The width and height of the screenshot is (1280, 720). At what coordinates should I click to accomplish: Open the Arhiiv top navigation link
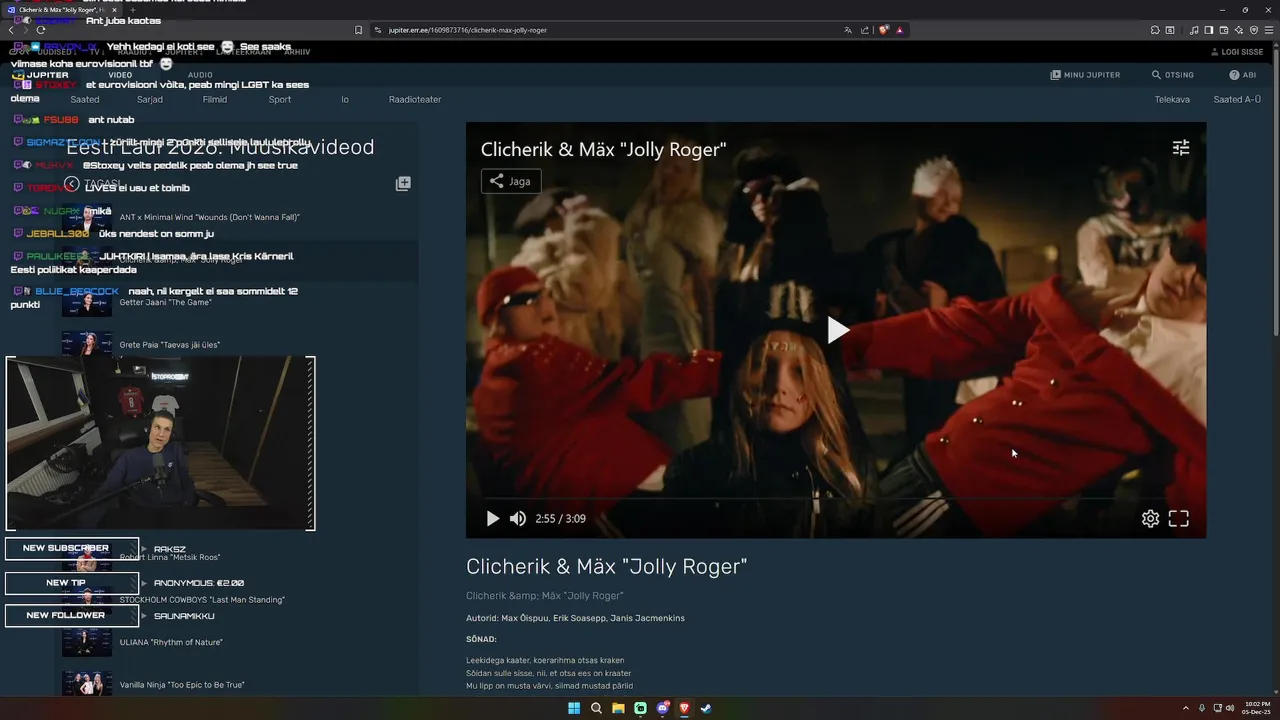(x=297, y=52)
